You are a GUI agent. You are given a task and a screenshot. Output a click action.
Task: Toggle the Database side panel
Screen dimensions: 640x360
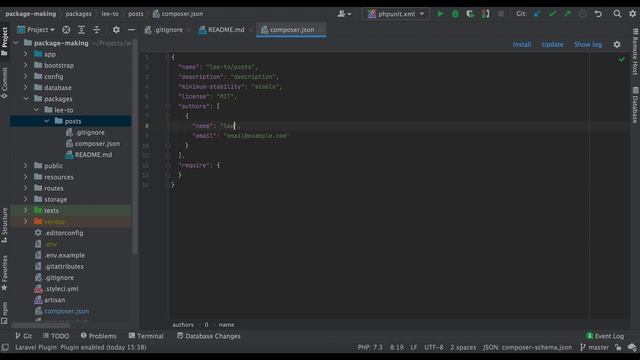click(x=636, y=105)
